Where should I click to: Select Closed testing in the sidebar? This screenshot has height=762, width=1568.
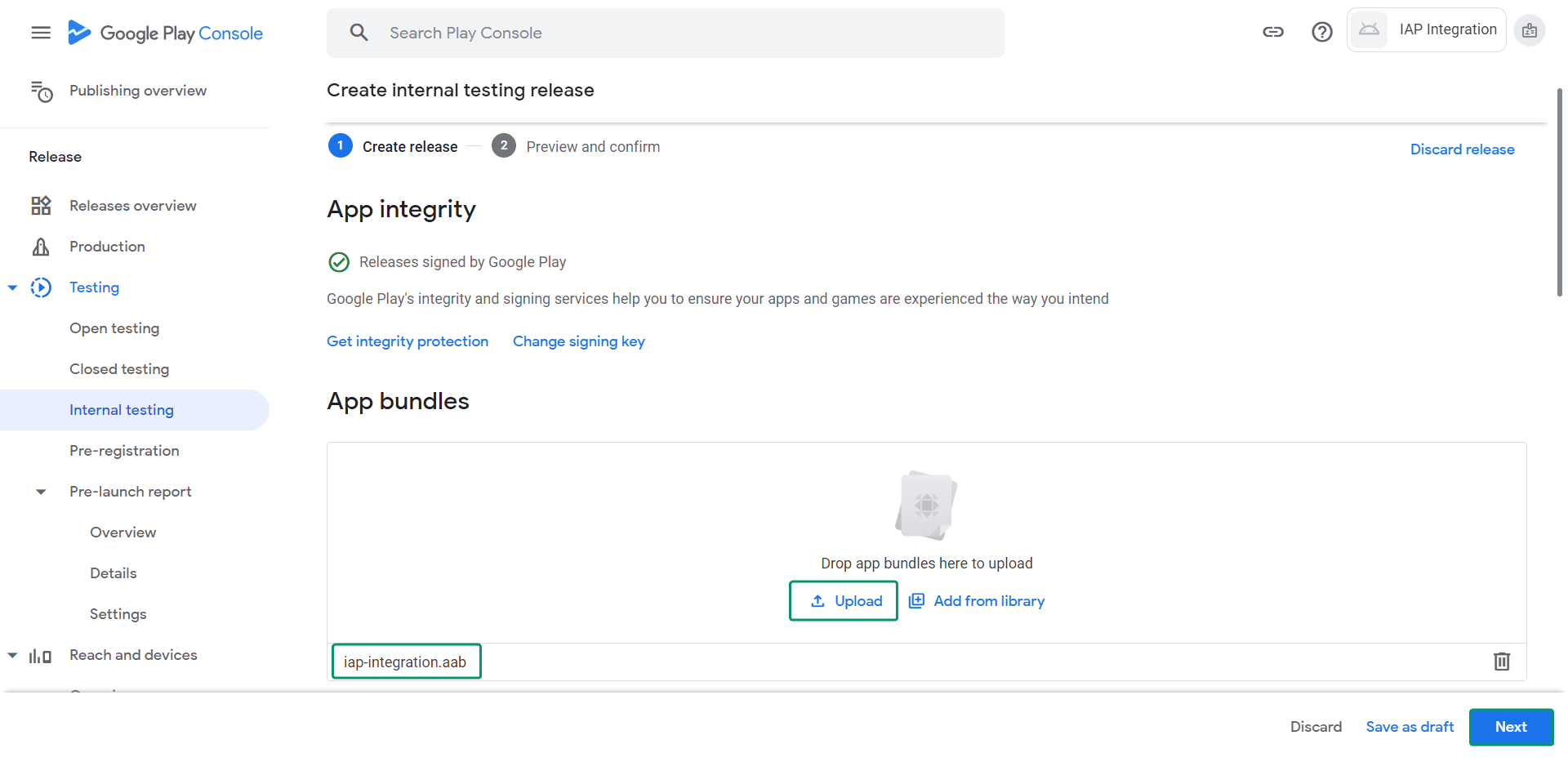[x=119, y=369]
